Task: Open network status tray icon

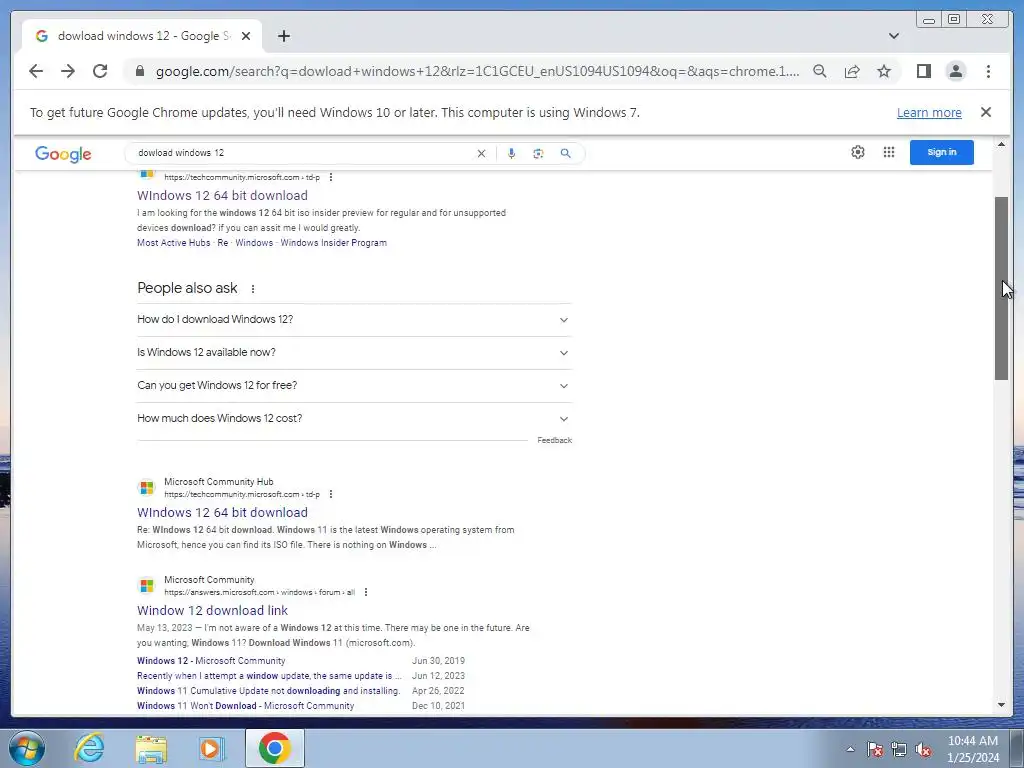Action: click(x=899, y=749)
